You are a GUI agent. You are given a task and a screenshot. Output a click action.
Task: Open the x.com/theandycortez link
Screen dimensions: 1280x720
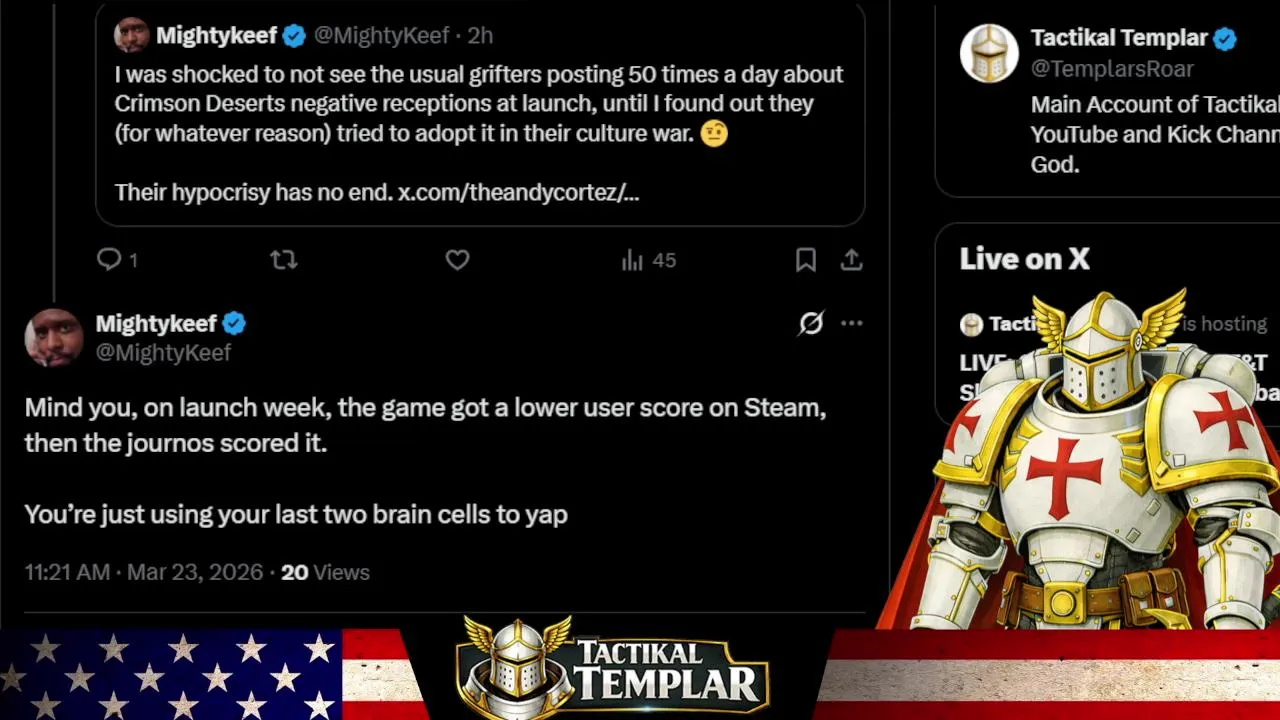pyautogui.click(x=518, y=192)
